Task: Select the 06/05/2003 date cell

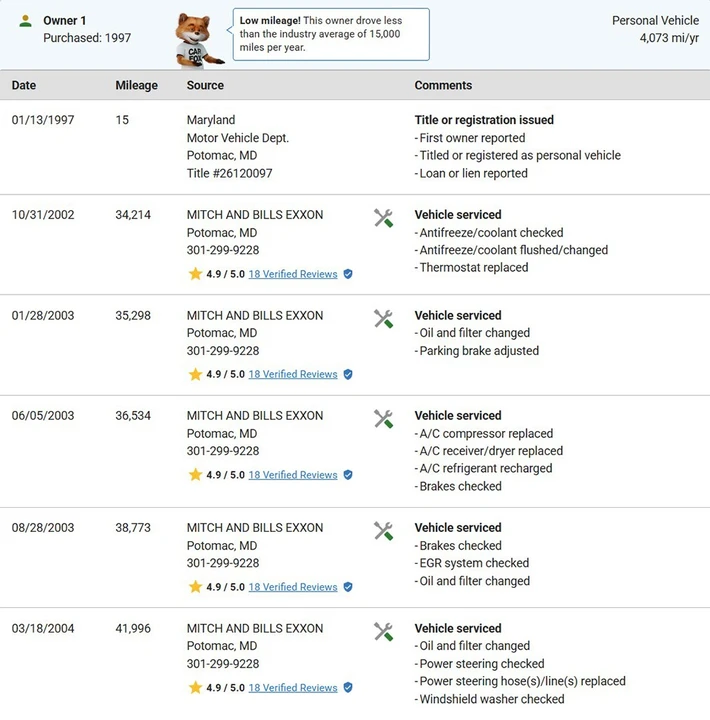Action: (43, 416)
